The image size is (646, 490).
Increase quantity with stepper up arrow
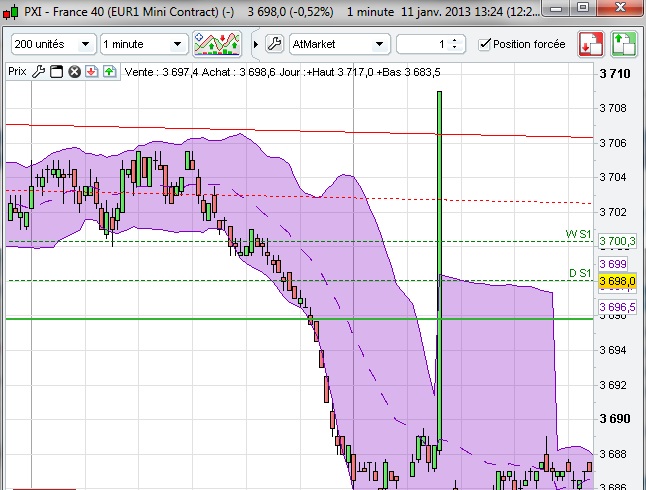pos(455,40)
